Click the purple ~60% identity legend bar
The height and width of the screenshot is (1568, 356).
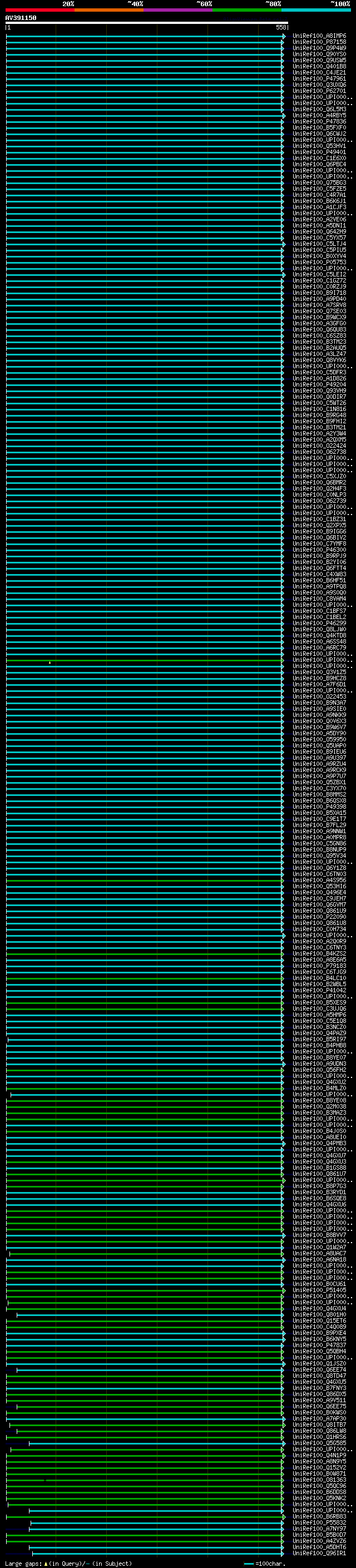tap(179, 10)
